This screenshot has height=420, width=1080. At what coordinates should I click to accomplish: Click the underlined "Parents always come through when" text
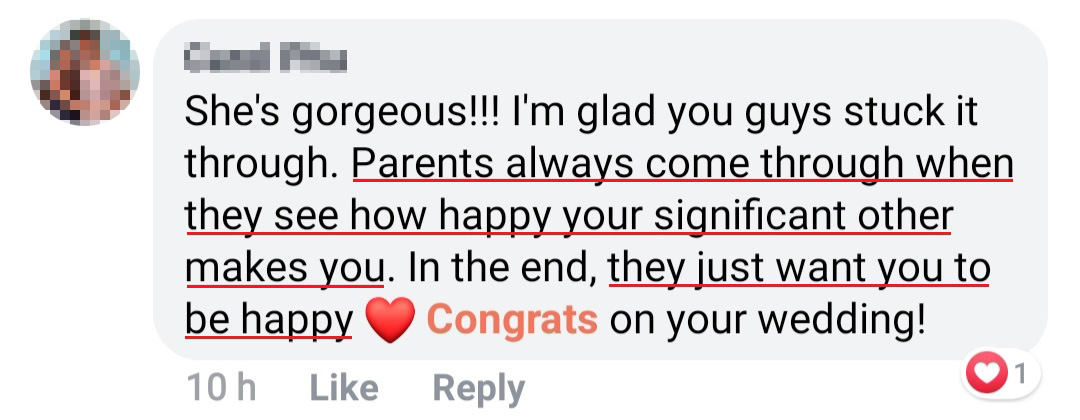tap(683, 165)
